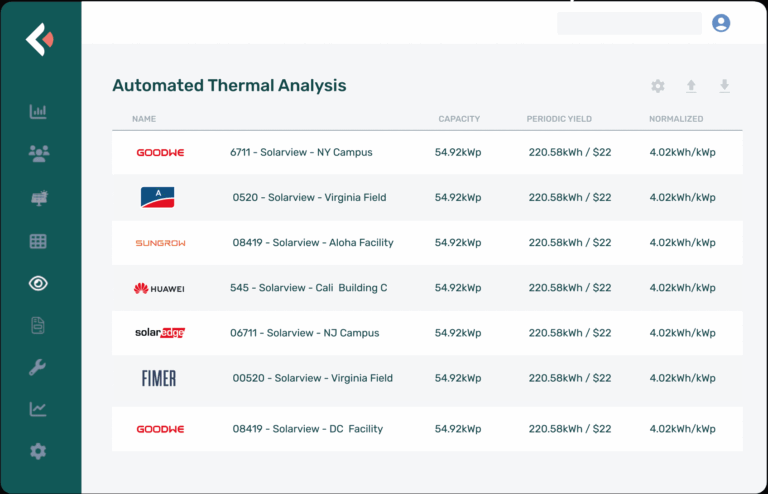Sort by the NORMALIZED column header
Viewport: 768px width, 494px height.
[676, 119]
